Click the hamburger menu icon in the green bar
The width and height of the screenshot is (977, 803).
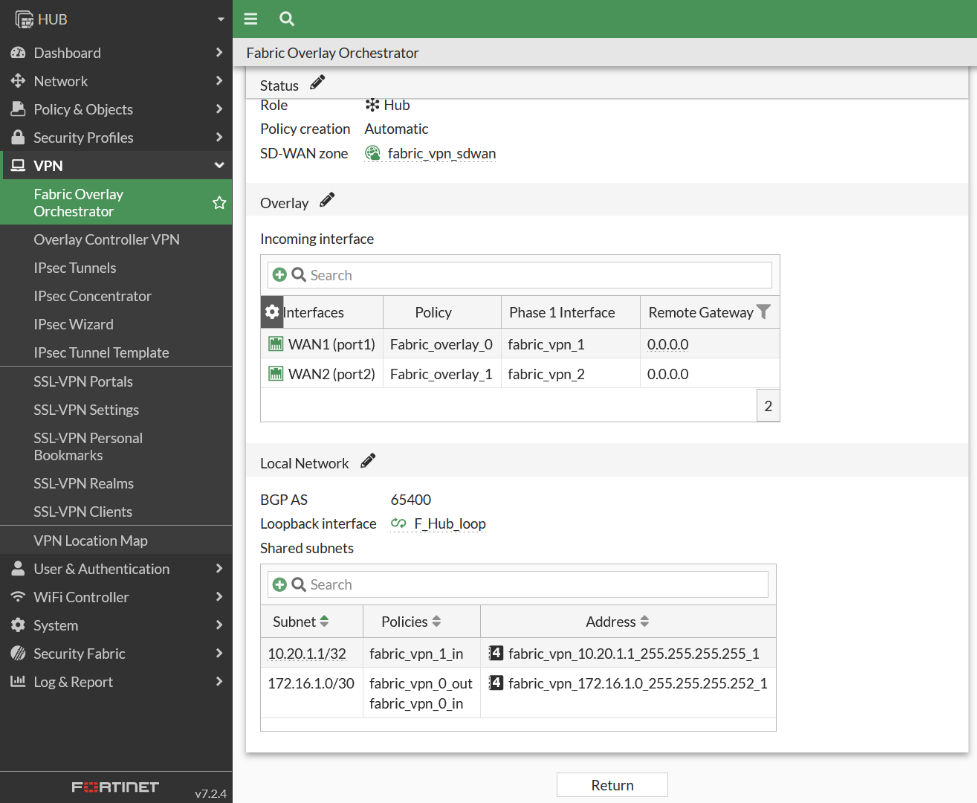click(x=249, y=18)
